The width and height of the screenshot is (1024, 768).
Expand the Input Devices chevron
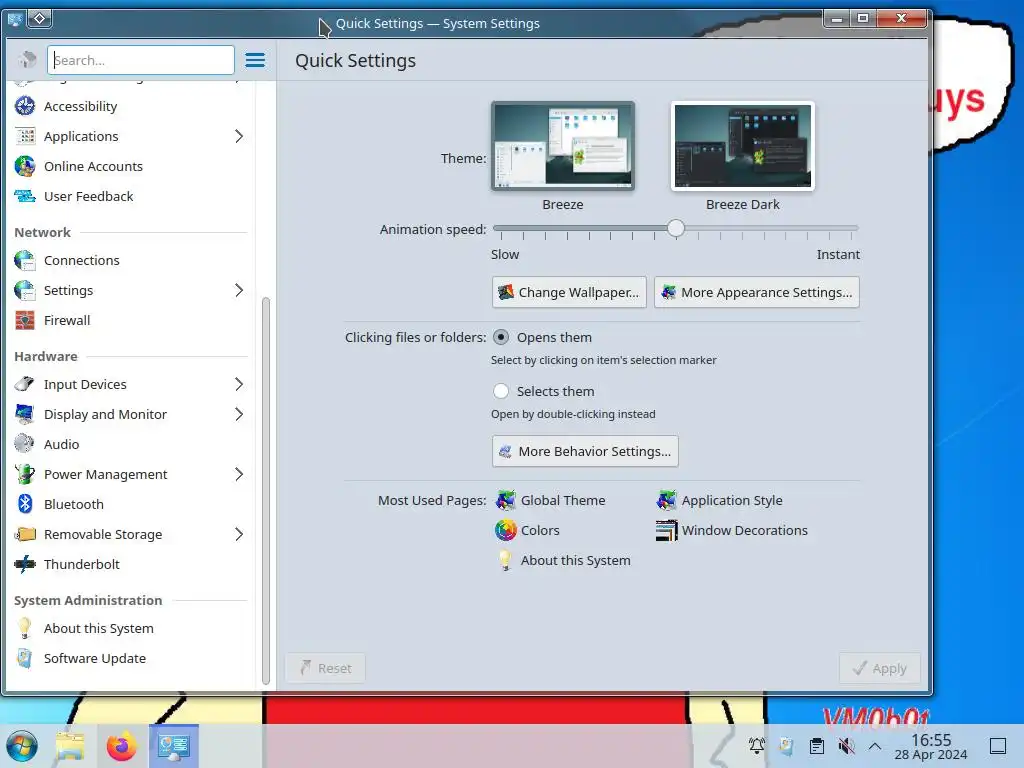pyautogui.click(x=239, y=384)
